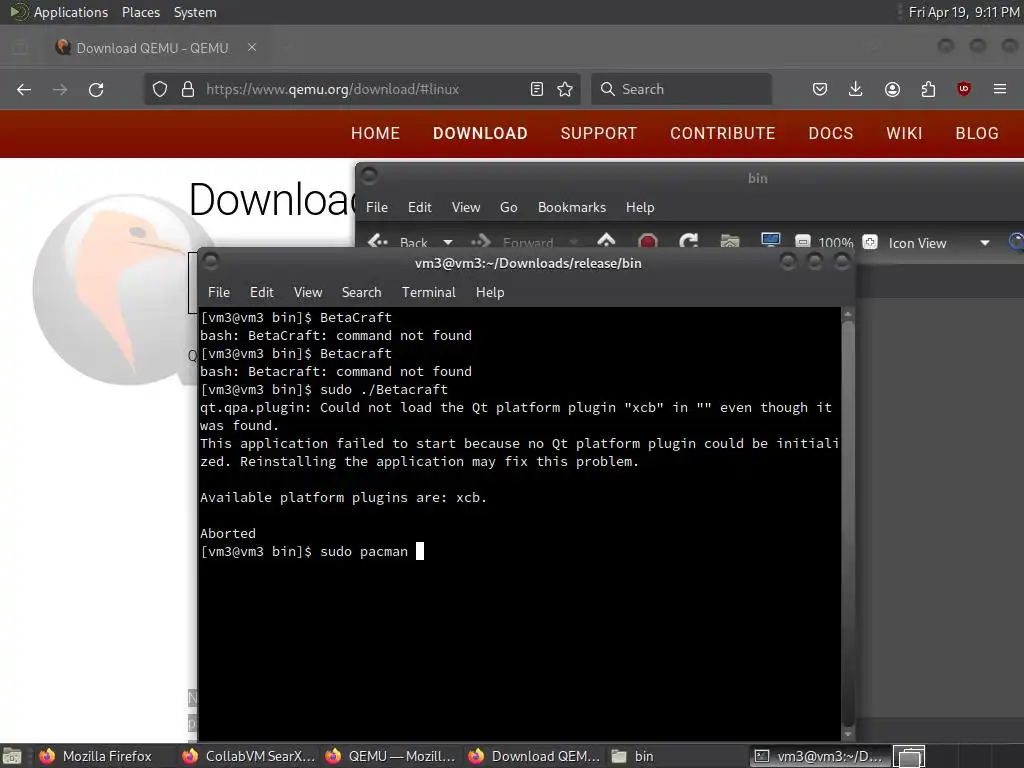Open WIKI on QEMU site navigation
The height and width of the screenshot is (768, 1024).
point(904,133)
